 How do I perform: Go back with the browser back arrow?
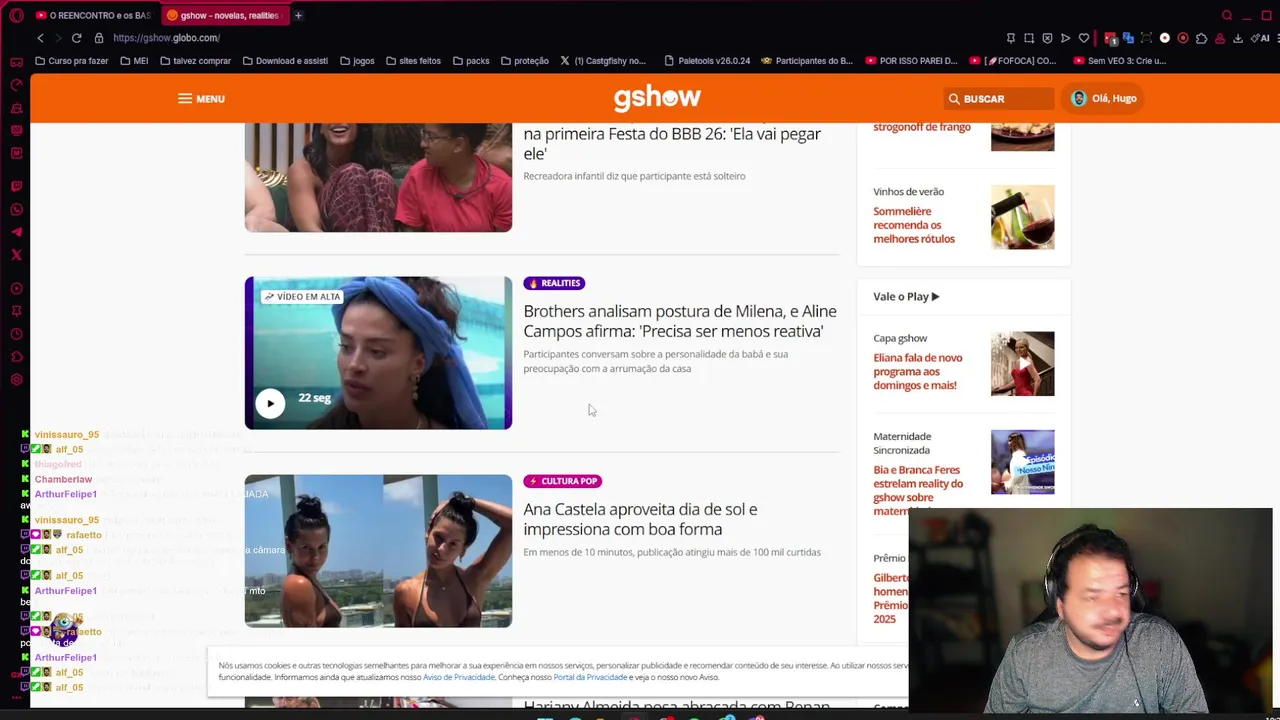40,38
